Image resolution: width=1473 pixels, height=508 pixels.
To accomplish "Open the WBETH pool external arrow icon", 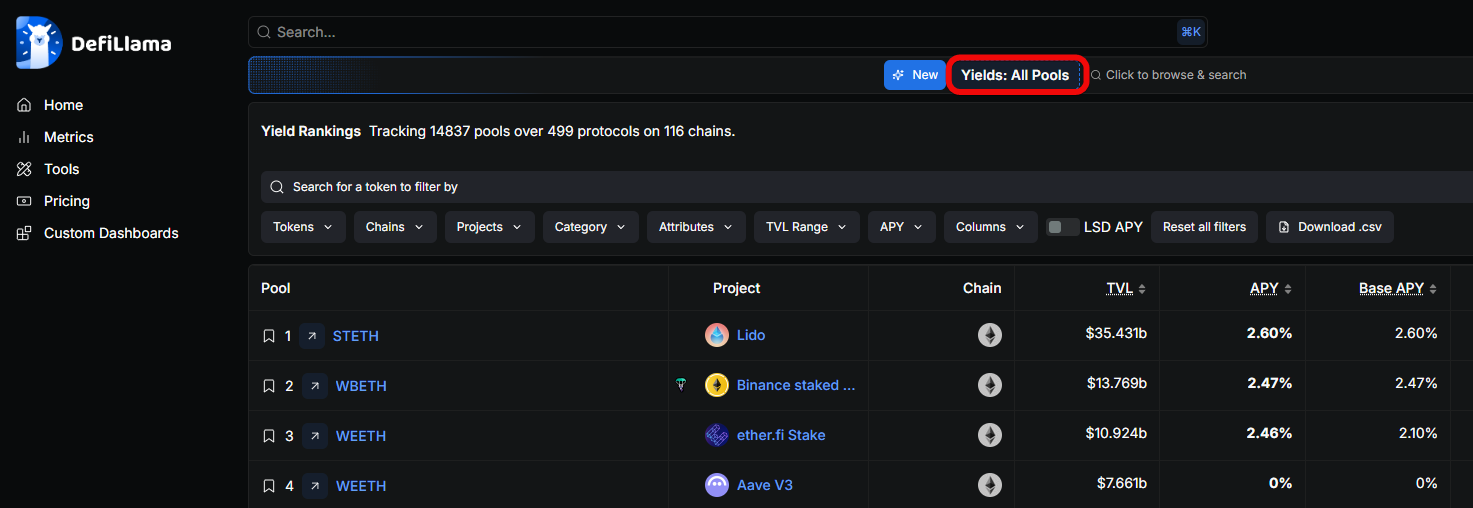I will (x=314, y=386).
